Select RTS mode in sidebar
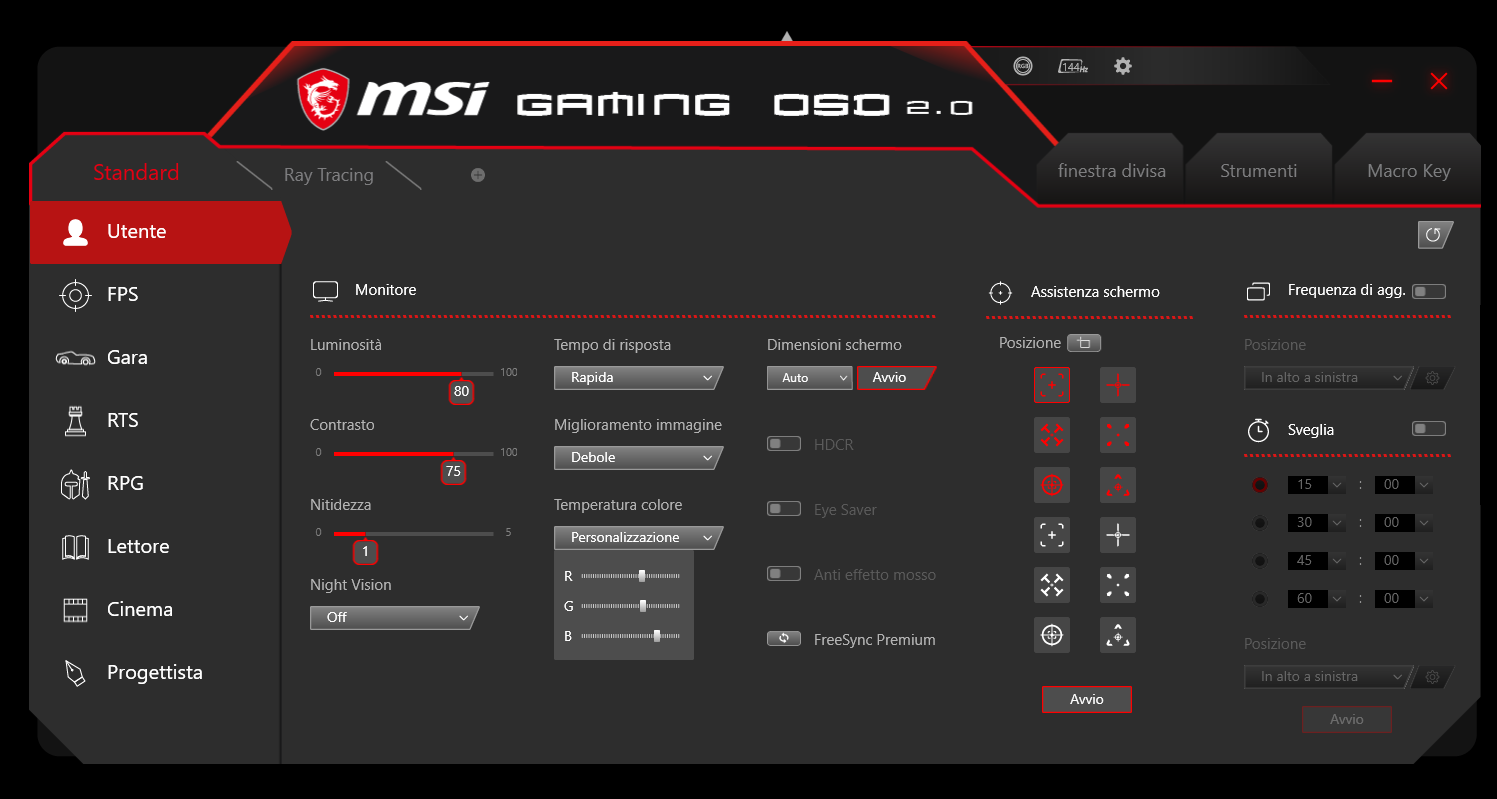The height and width of the screenshot is (799, 1497). (155, 421)
